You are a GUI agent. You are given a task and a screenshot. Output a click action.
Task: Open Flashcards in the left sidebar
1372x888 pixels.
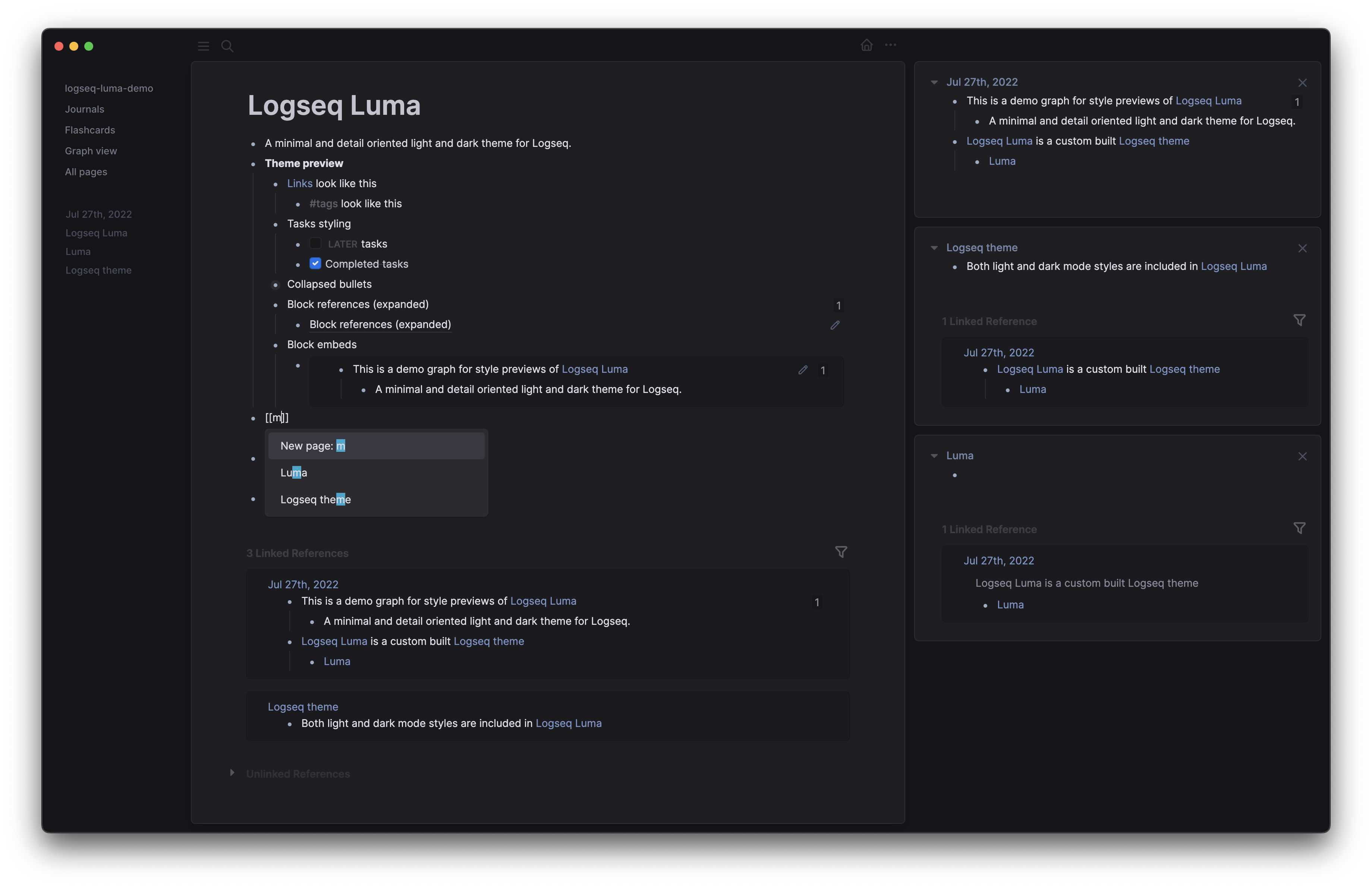tap(90, 130)
